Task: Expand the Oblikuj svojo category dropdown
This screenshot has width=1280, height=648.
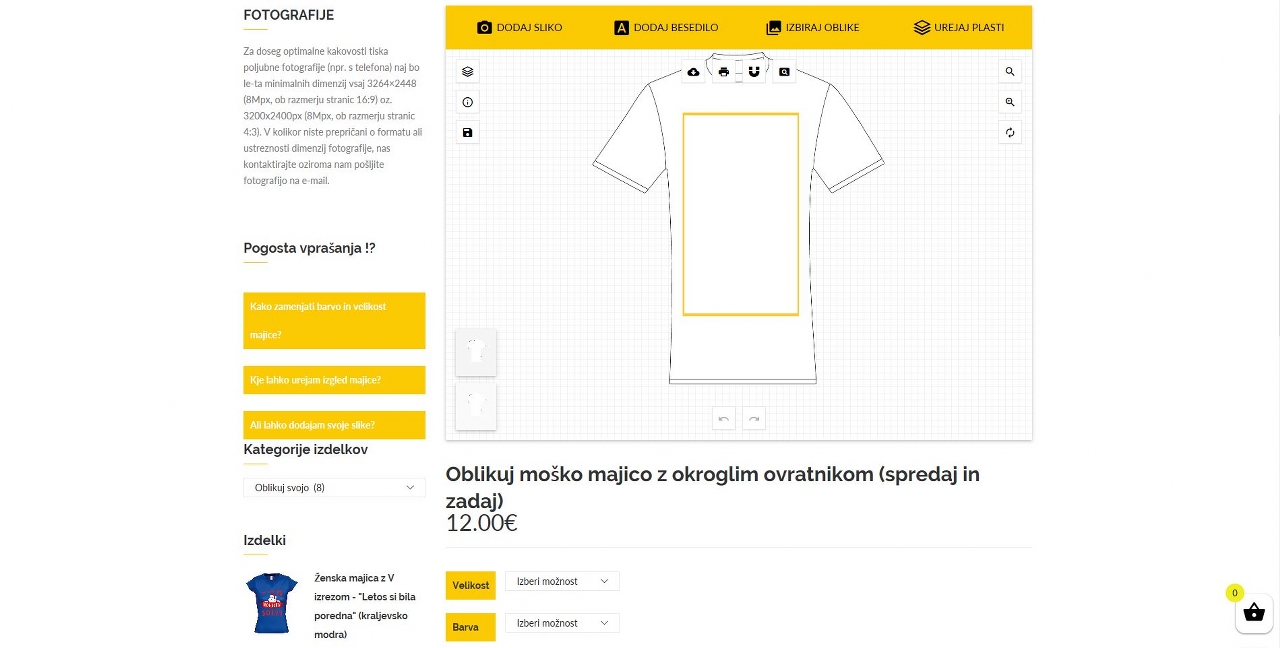Action: [334, 487]
